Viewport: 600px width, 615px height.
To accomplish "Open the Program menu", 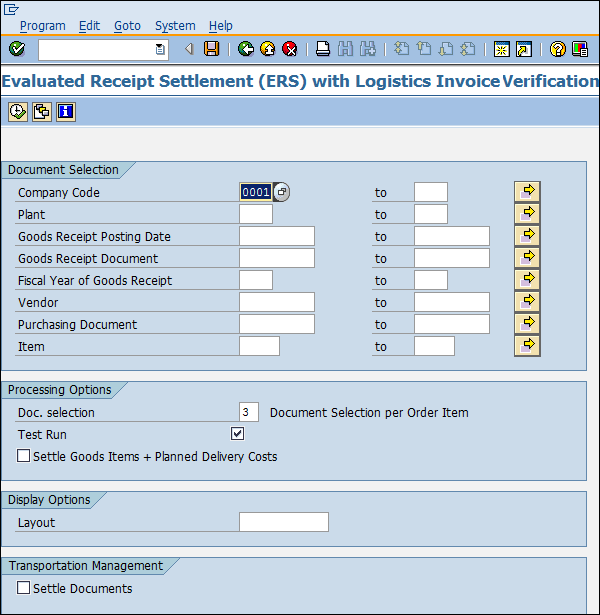I will (43, 26).
